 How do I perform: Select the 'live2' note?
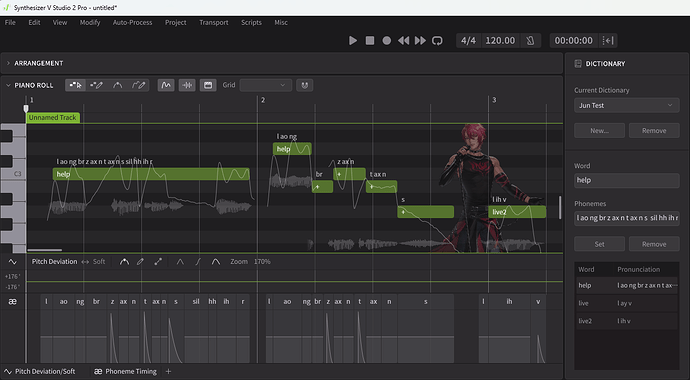pyautogui.click(x=517, y=212)
